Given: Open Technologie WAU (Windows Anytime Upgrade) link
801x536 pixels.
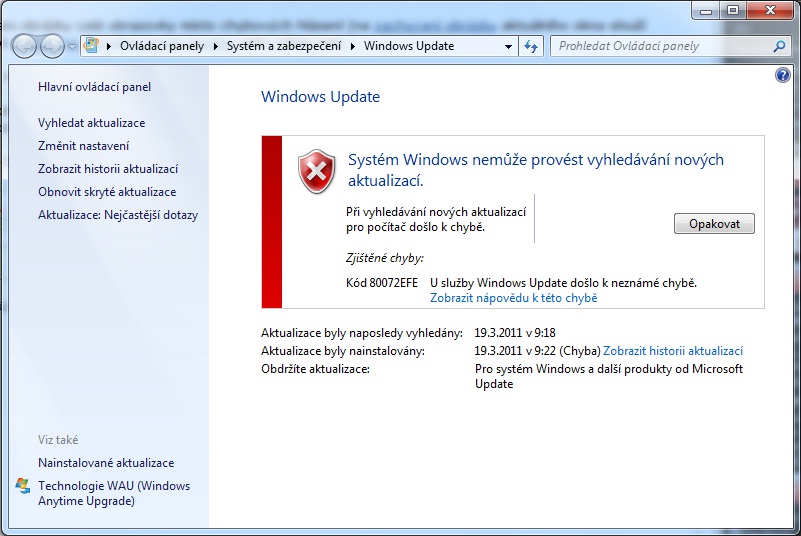Looking at the screenshot, I should click(114, 493).
